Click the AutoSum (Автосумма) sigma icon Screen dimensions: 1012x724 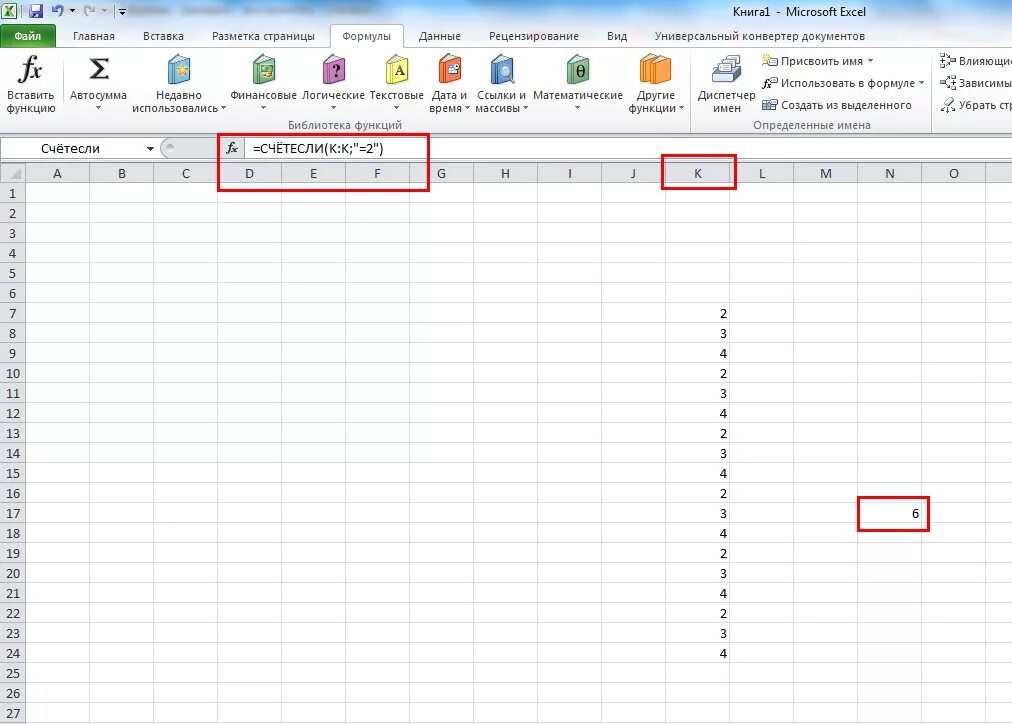[98, 70]
